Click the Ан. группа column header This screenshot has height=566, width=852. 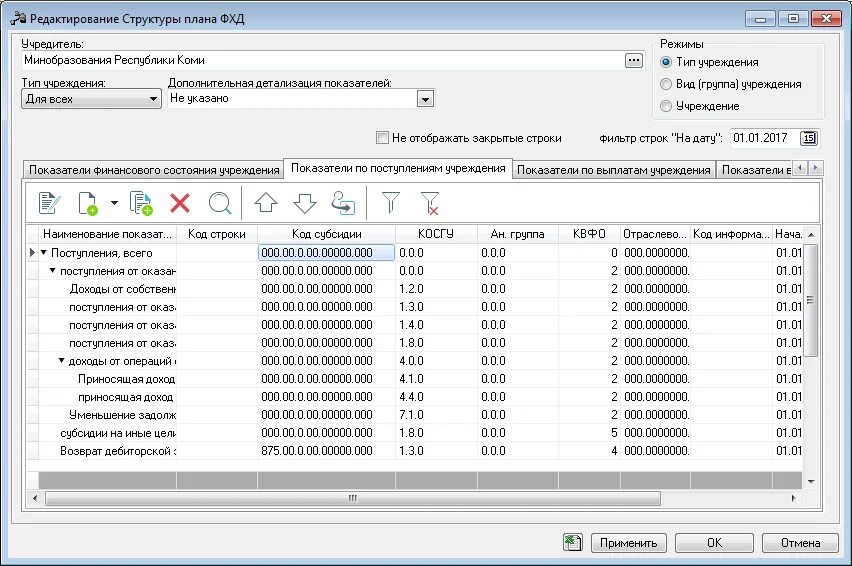click(x=517, y=234)
